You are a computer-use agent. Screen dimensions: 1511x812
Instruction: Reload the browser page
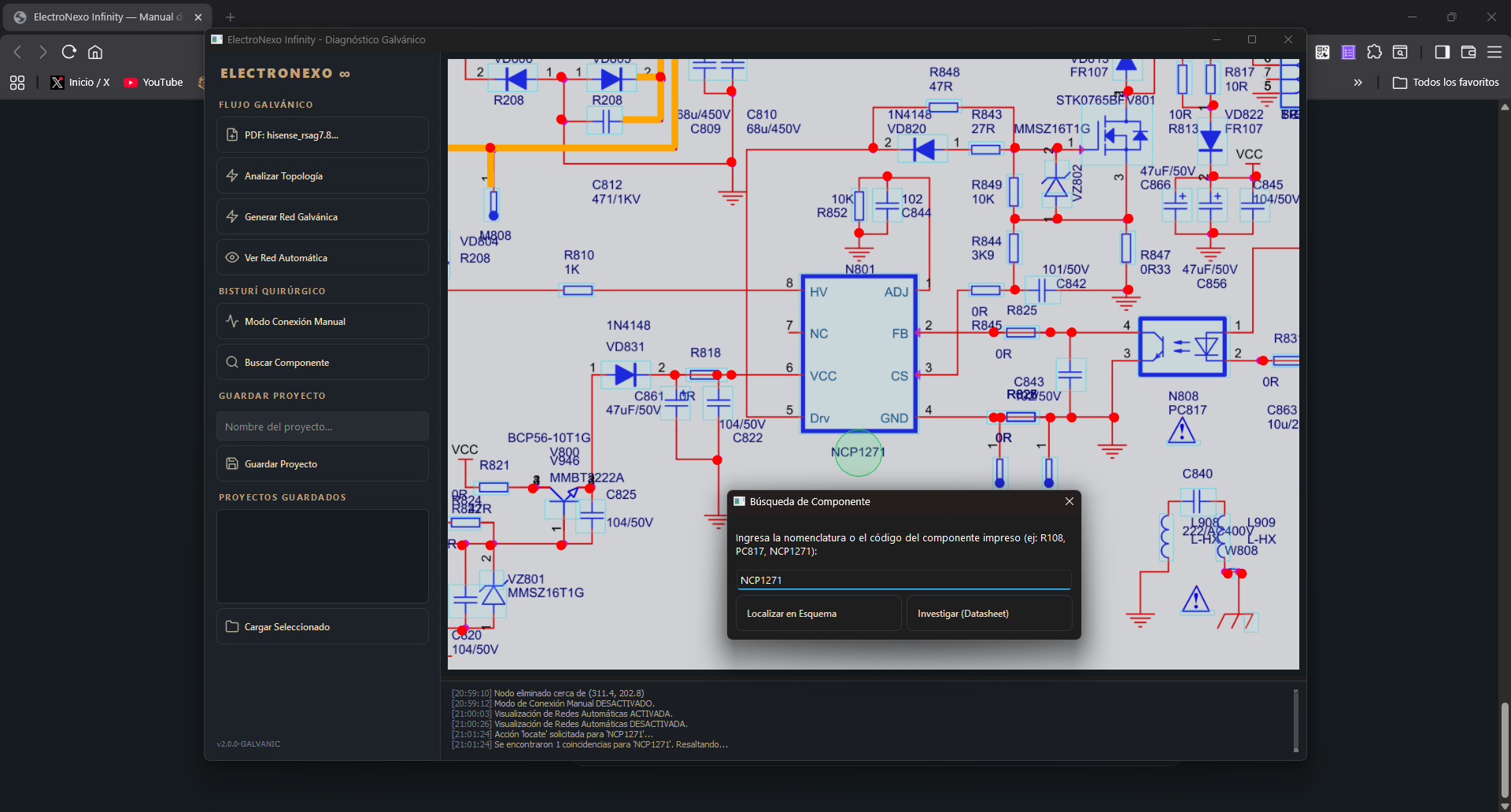pyautogui.click(x=69, y=52)
